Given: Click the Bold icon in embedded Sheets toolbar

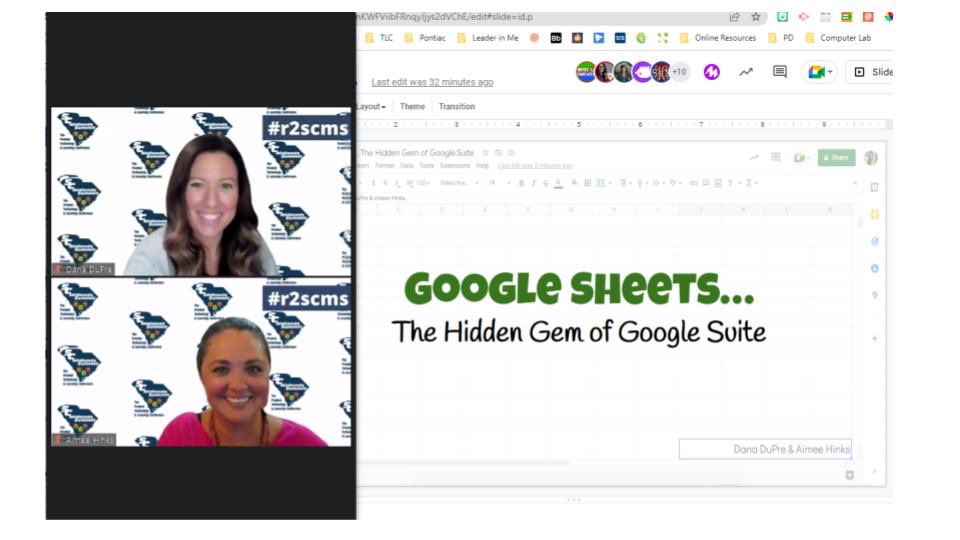Looking at the screenshot, I should click(x=521, y=183).
